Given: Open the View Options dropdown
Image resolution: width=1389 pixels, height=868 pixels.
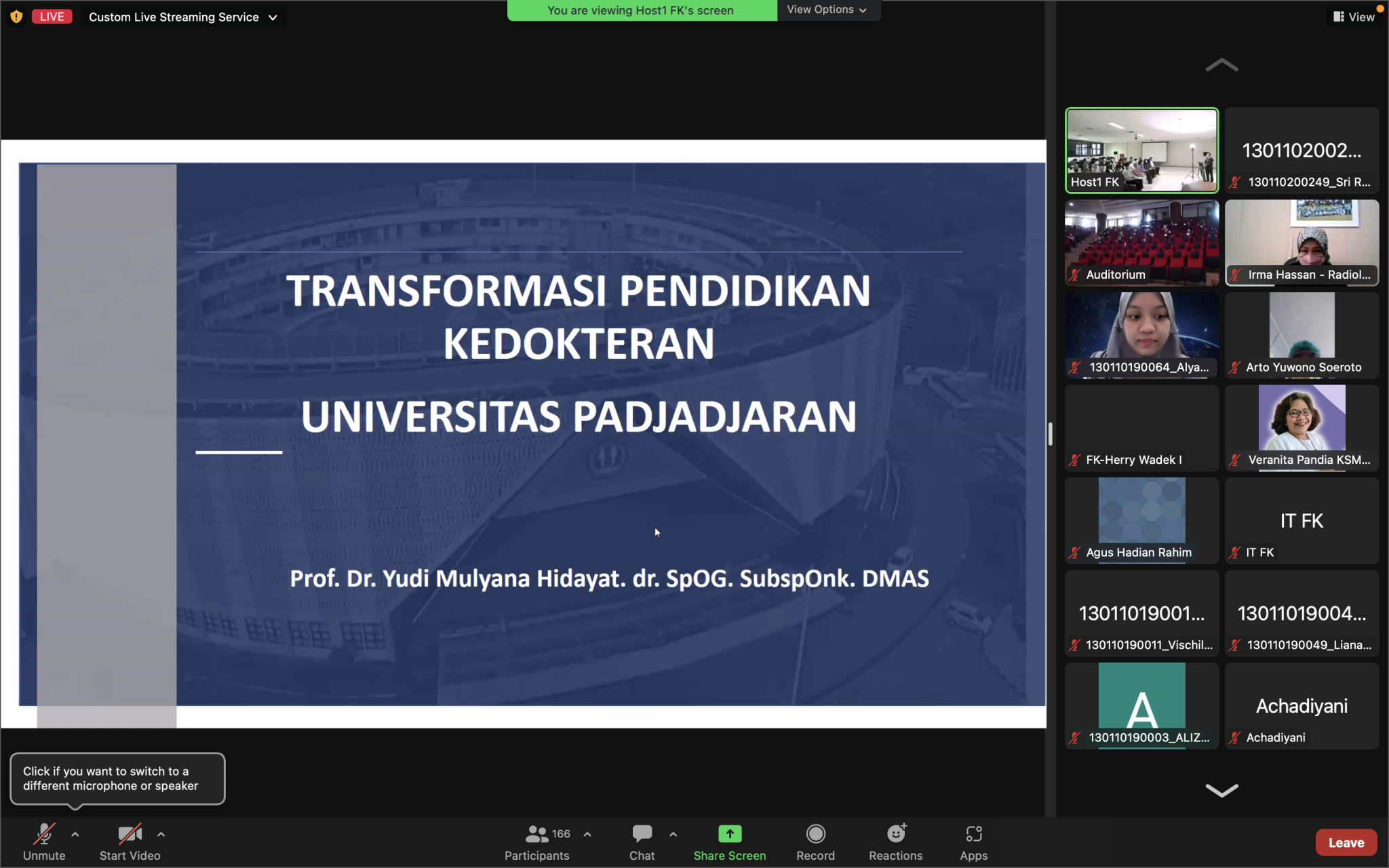Looking at the screenshot, I should tap(827, 9).
